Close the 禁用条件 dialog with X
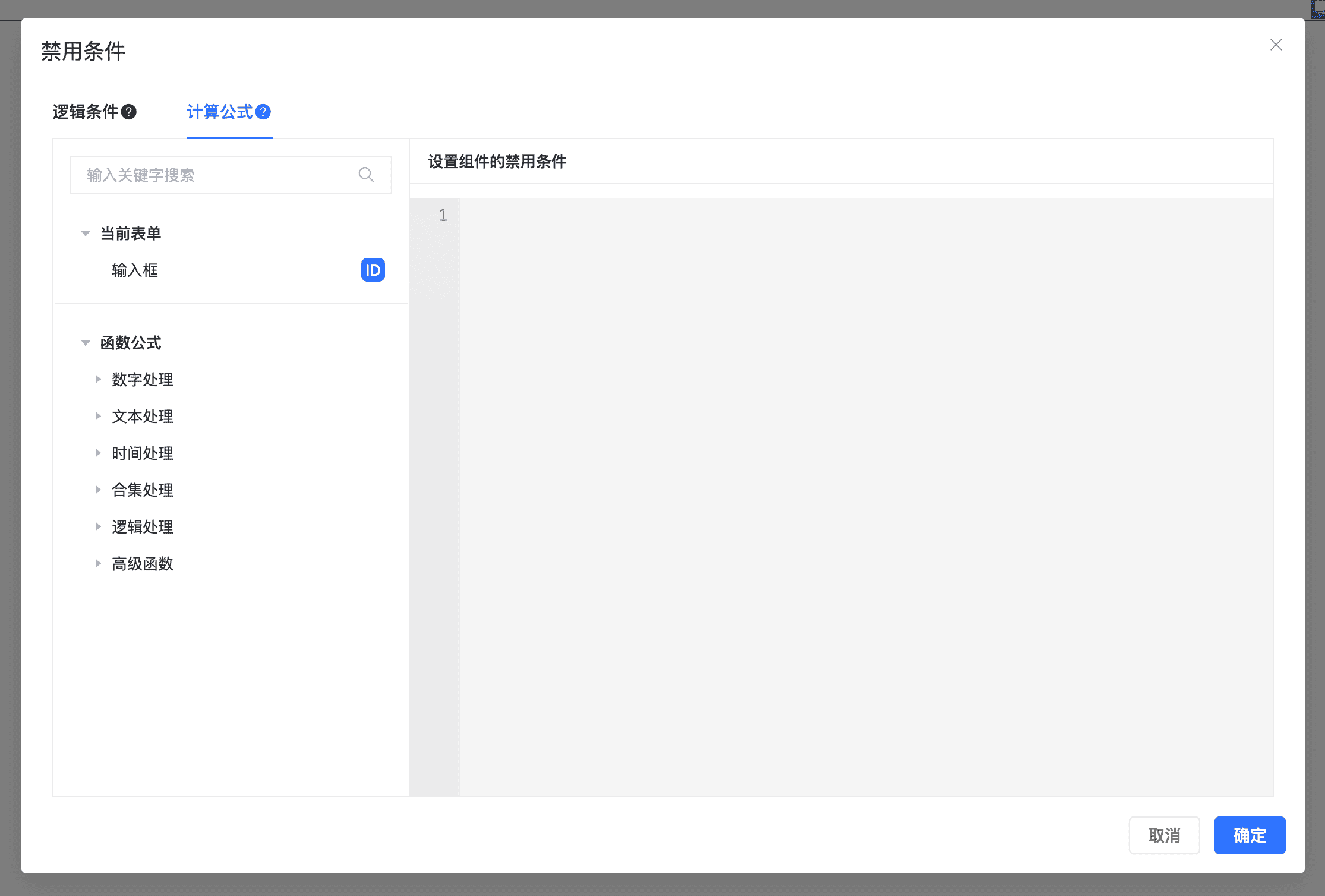The image size is (1325, 896). coord(1276,45)
